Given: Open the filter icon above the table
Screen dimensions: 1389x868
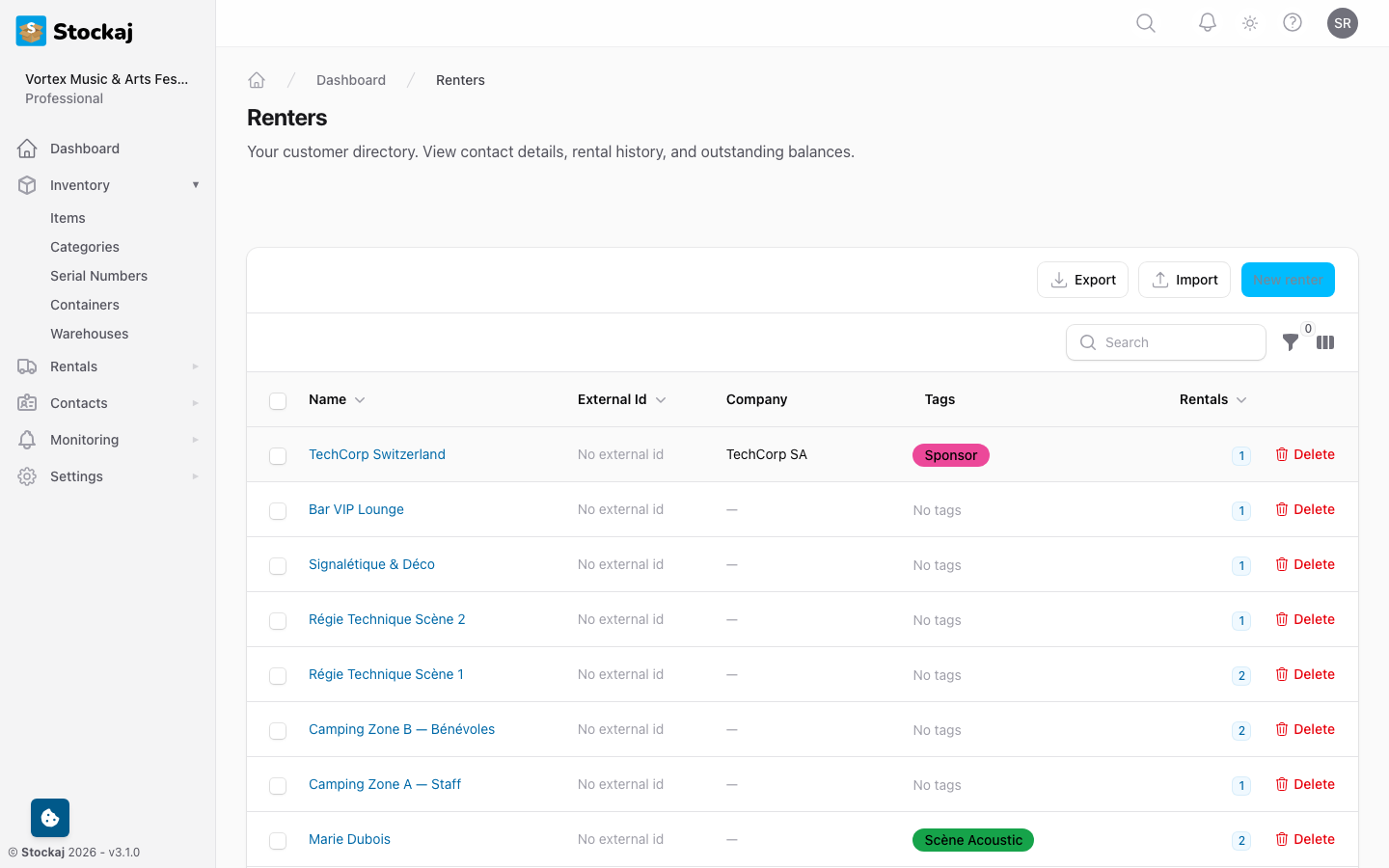Looking at the screenshot, I should click(x=1291, y=342).
